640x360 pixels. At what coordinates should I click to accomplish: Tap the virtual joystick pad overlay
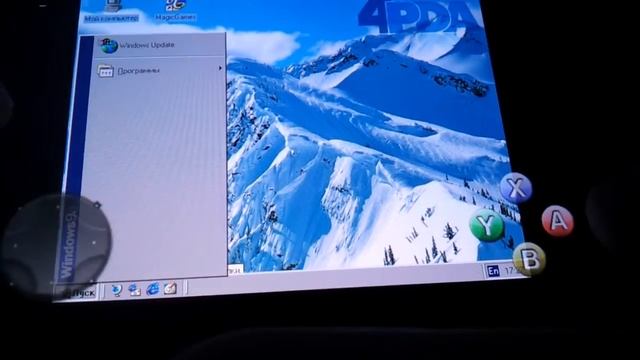[x=57, y=247]
